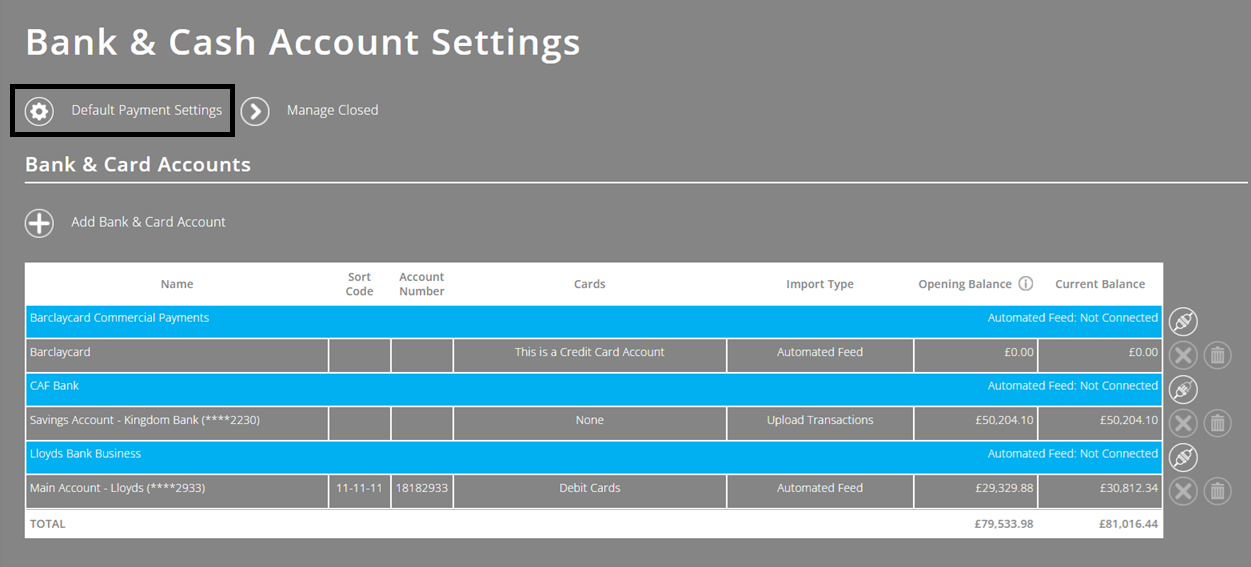Click the trash icon for Barclaycard row
The image size is (1251, 567).
pyautogui.click(x=1217, y=354)
